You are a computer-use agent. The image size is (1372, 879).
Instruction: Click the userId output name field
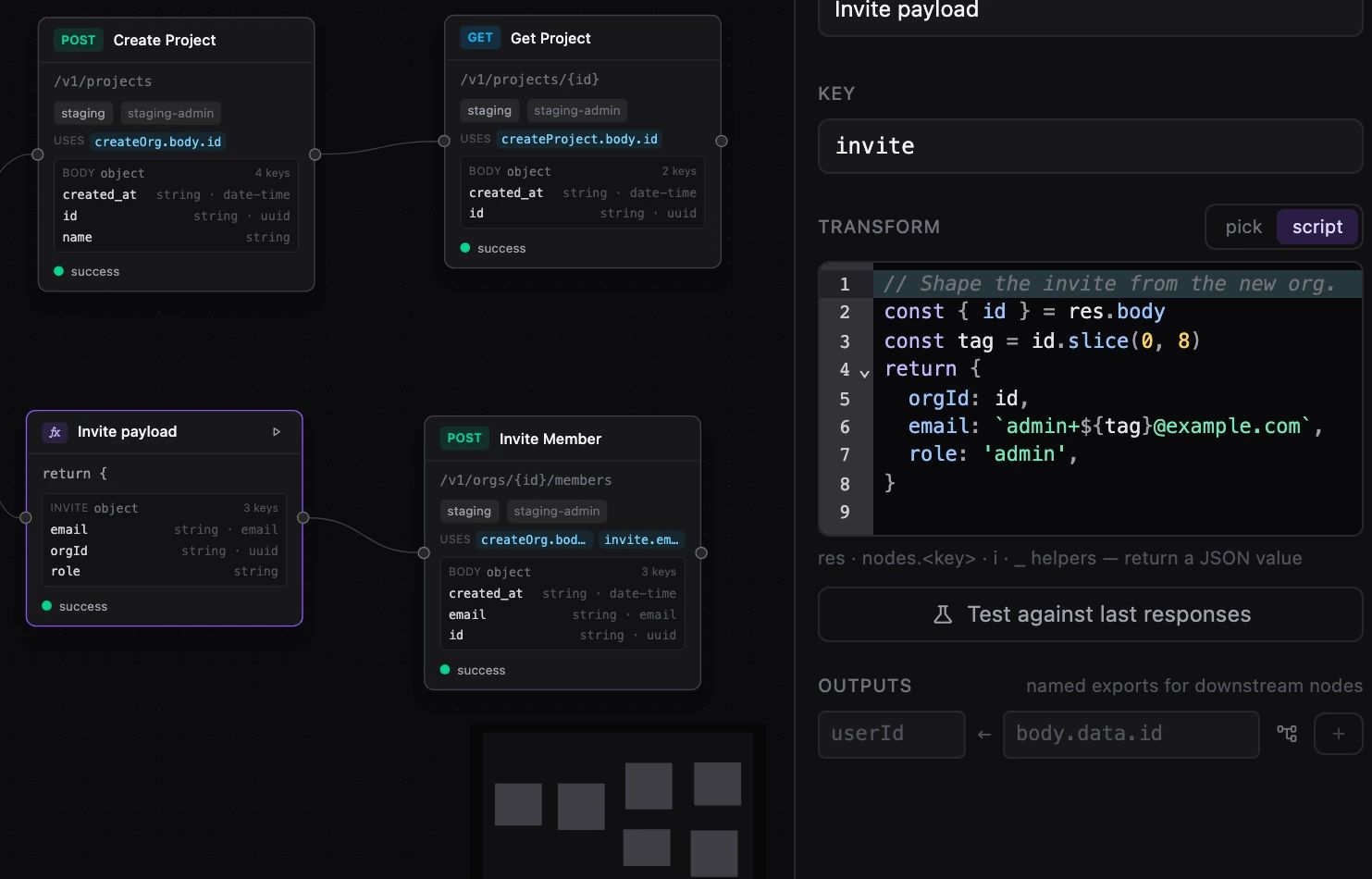891,734
